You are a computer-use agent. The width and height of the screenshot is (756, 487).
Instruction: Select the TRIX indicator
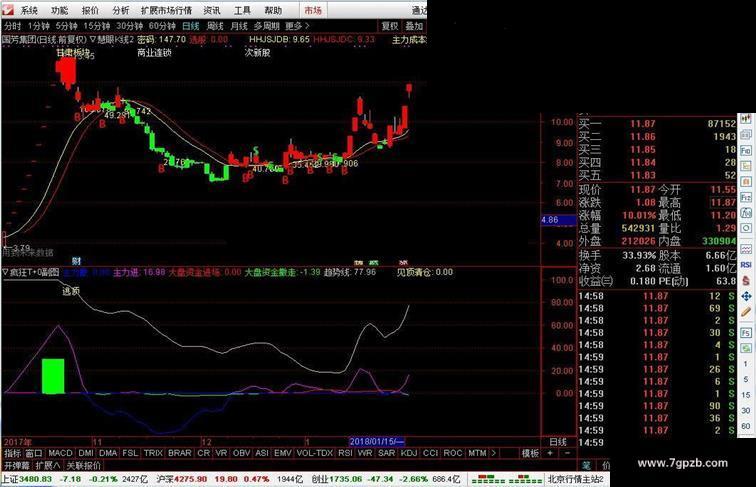[153, 453]
